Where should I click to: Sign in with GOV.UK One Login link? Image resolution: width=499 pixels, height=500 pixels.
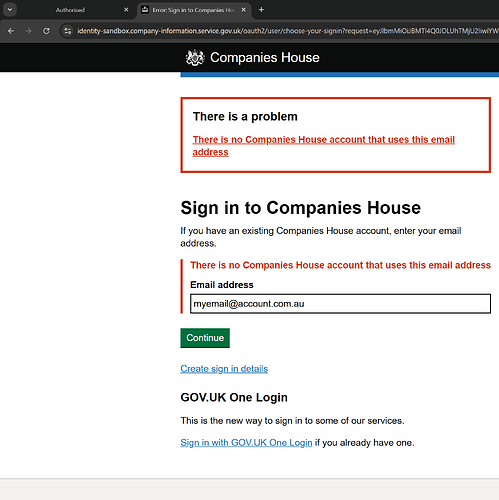[x=246, y=443]
